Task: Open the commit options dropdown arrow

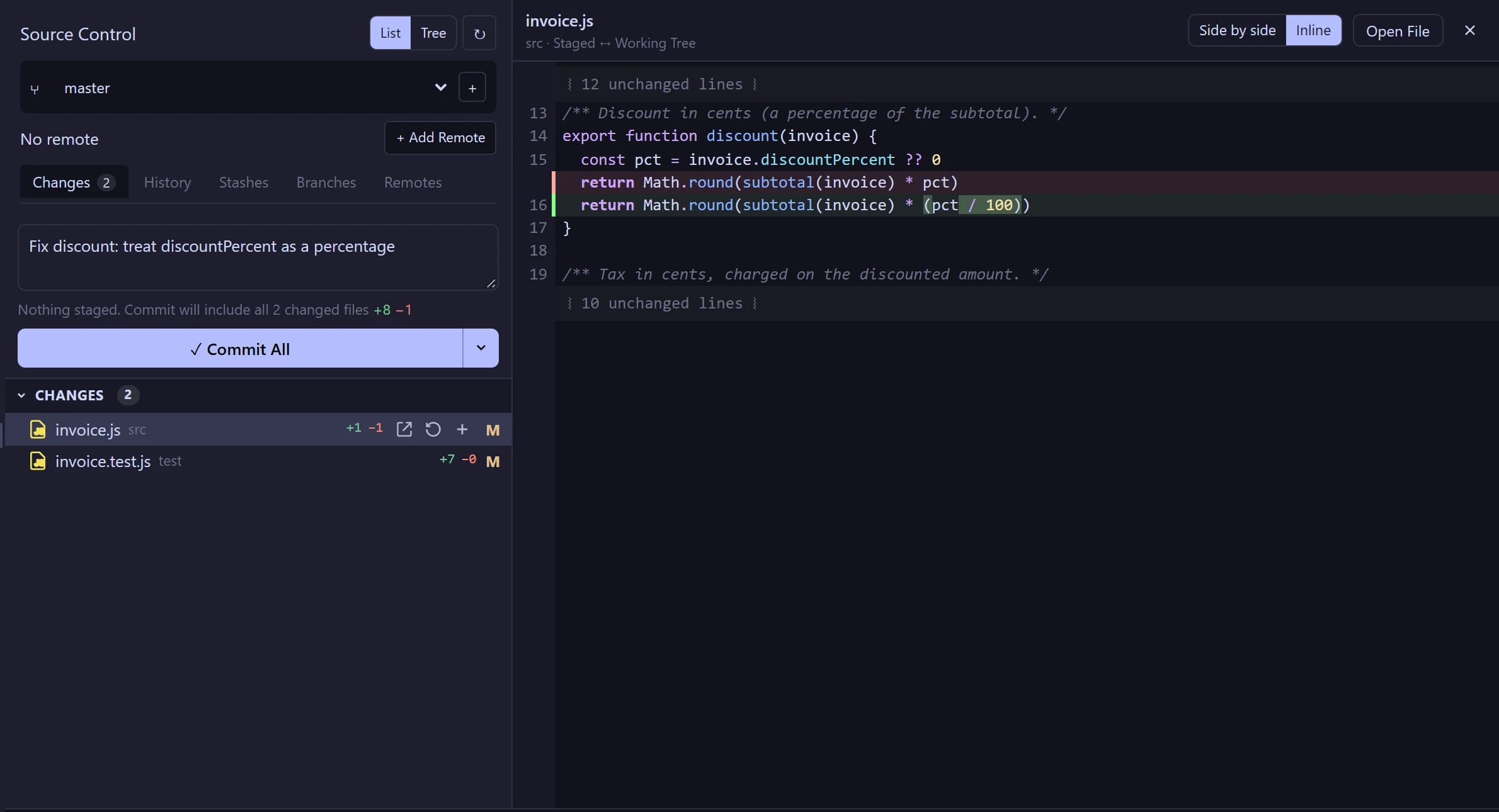Action: (x=481, y=347)
